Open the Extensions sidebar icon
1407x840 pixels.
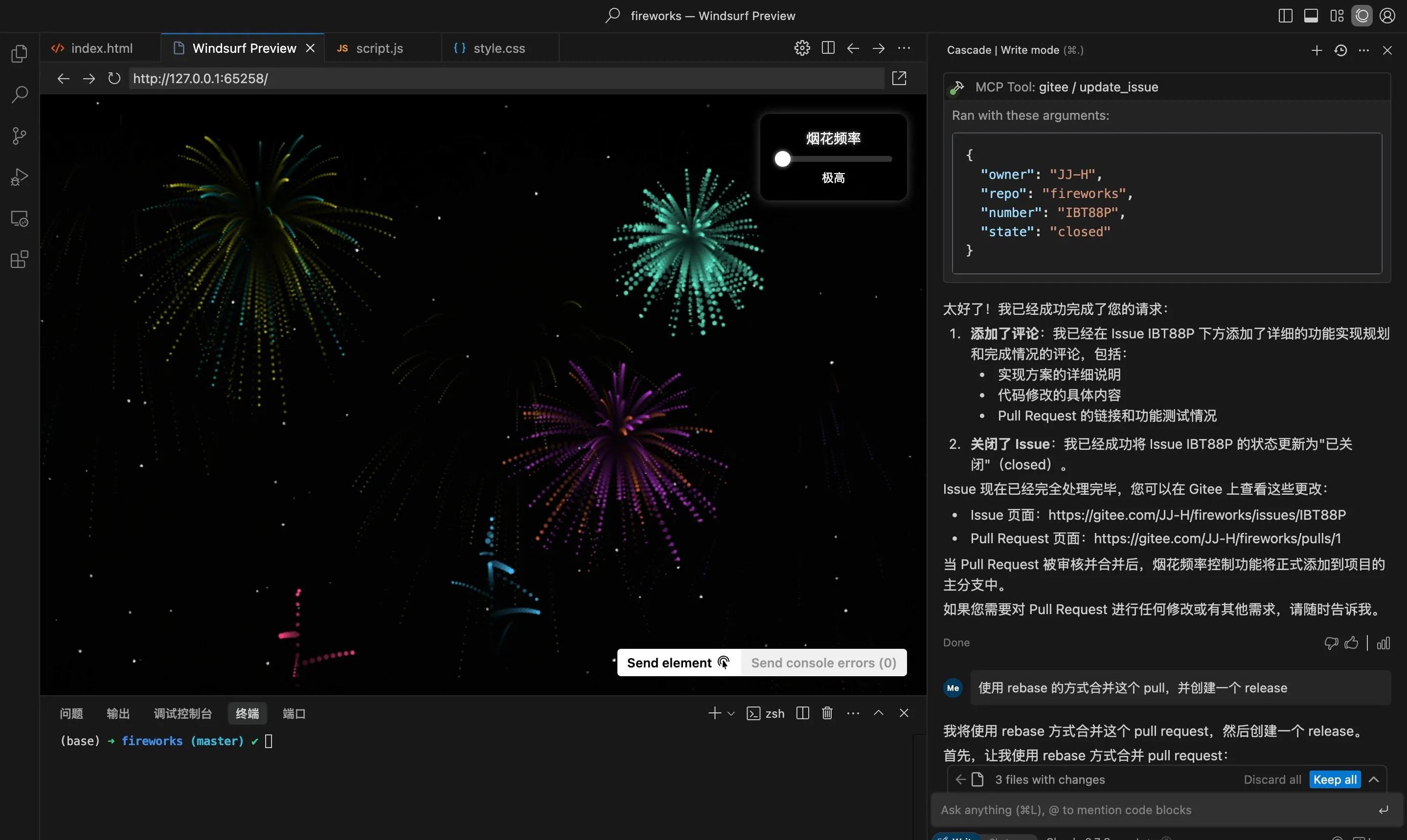coord(19,260)
